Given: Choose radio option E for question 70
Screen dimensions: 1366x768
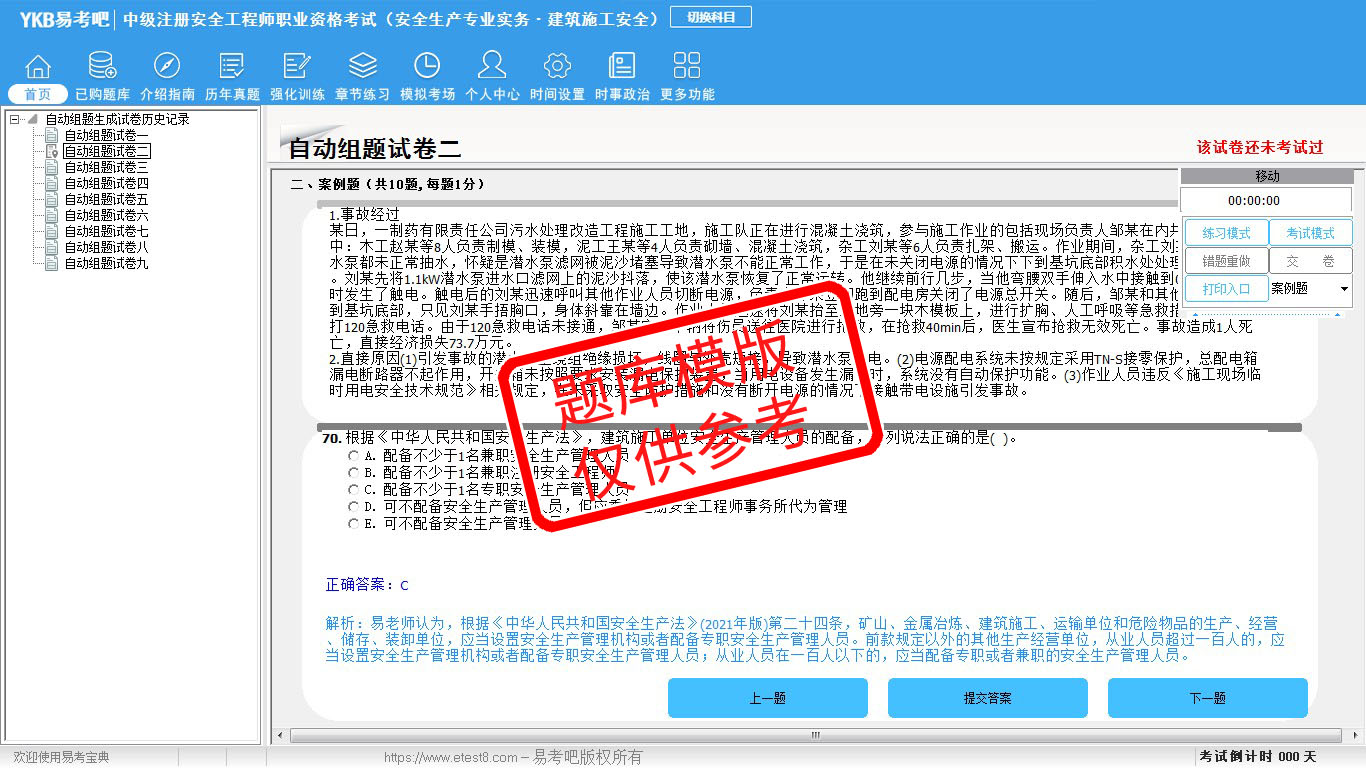Looking at the screenshot, I should (353, 524).
